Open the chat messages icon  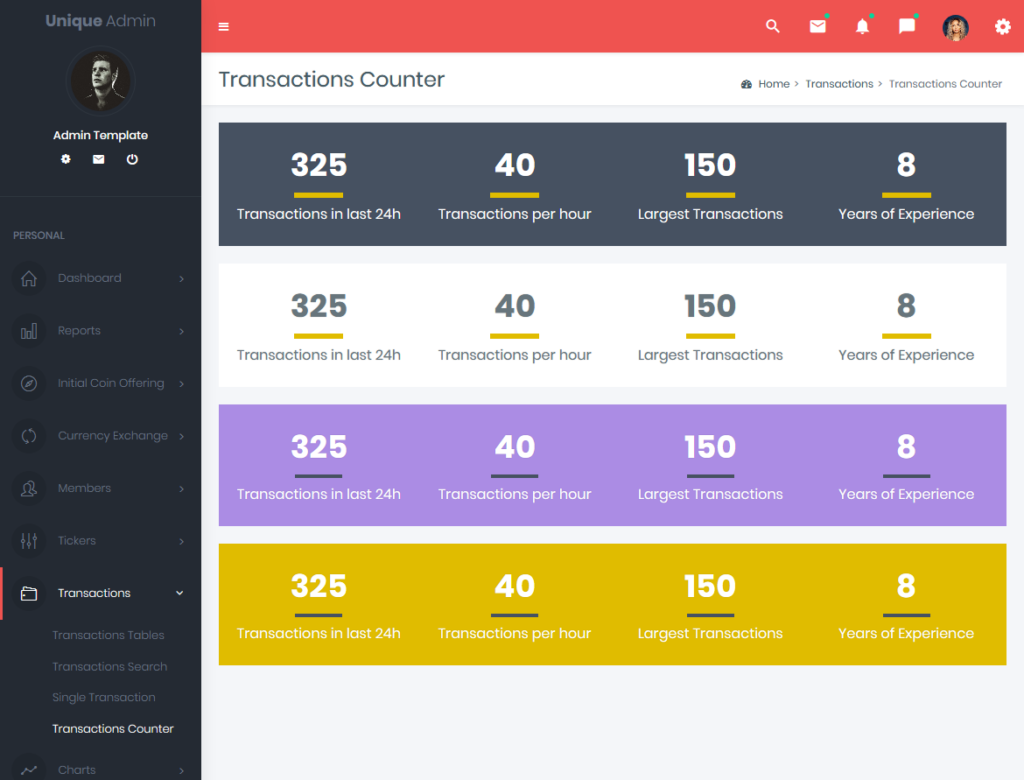pos(907,27)
